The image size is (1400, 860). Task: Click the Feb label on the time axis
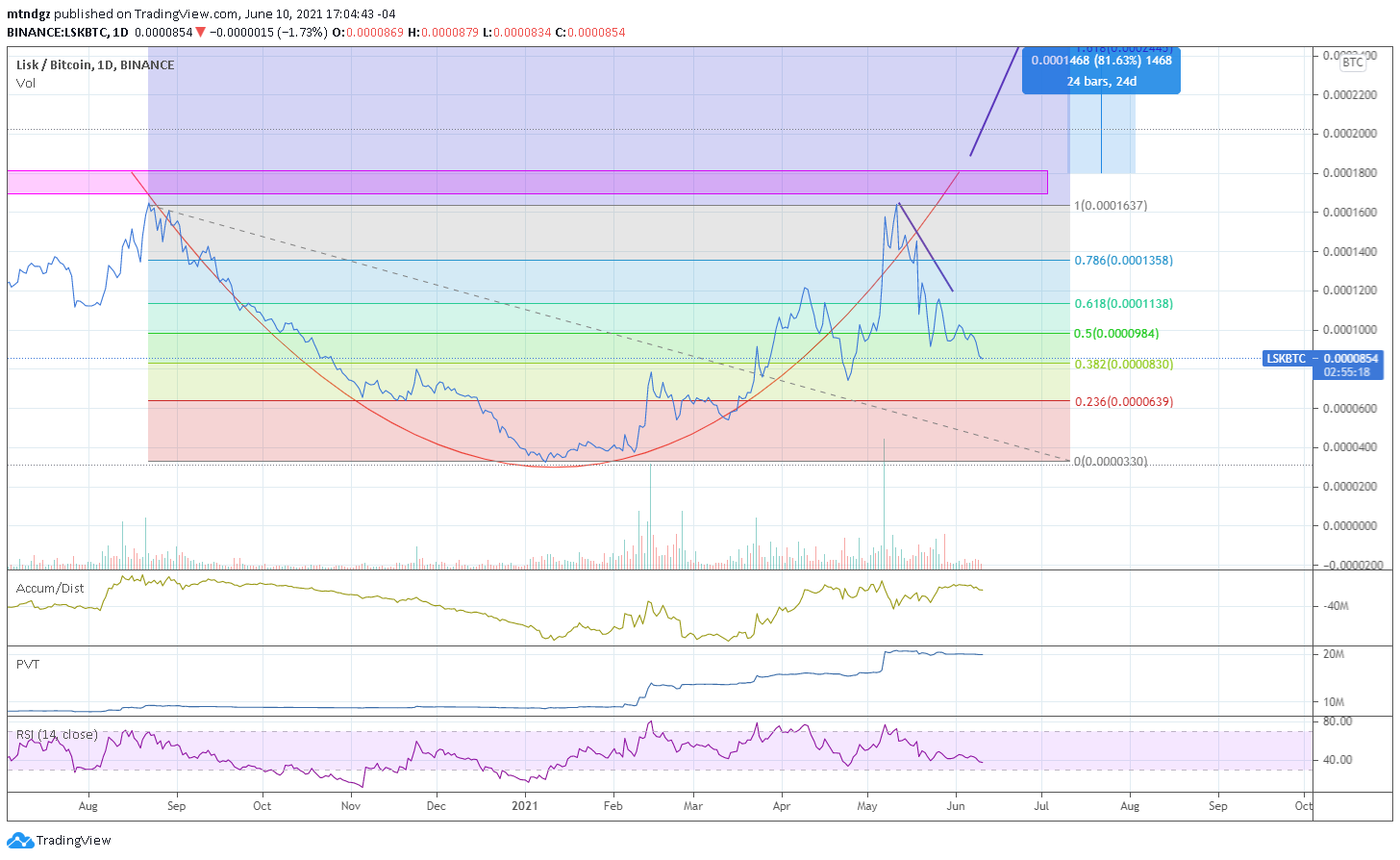tap(612, 806)
